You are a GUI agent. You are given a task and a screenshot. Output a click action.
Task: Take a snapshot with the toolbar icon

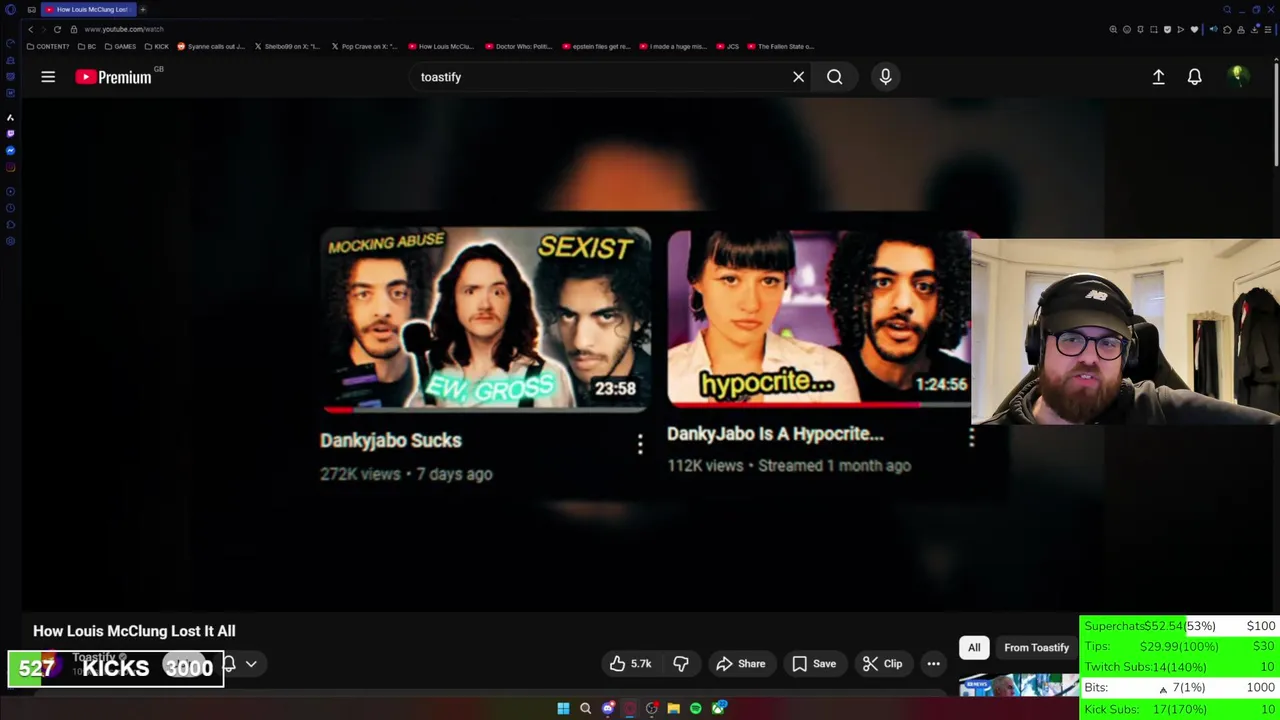1153,30
